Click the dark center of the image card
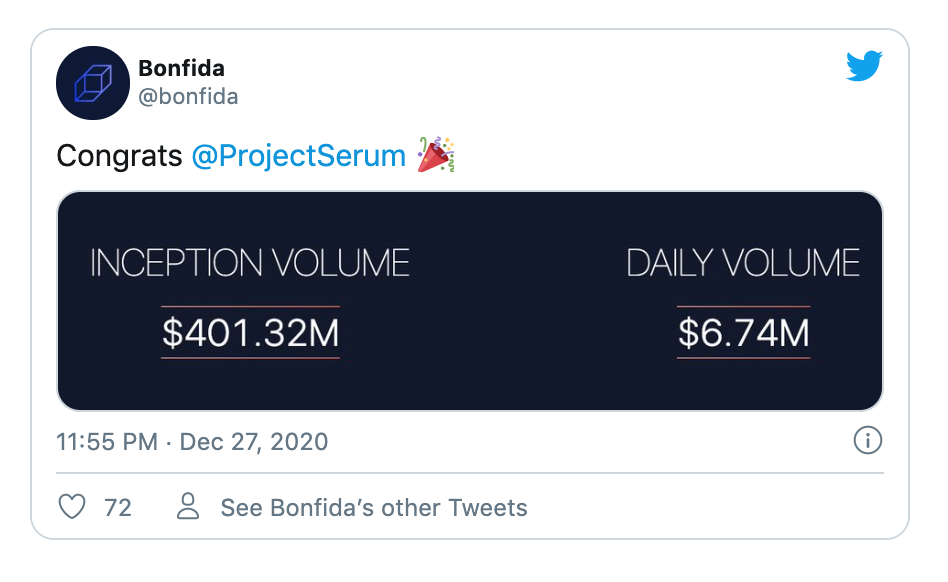This screenshot has width=948, height=582. click(470, 301)
